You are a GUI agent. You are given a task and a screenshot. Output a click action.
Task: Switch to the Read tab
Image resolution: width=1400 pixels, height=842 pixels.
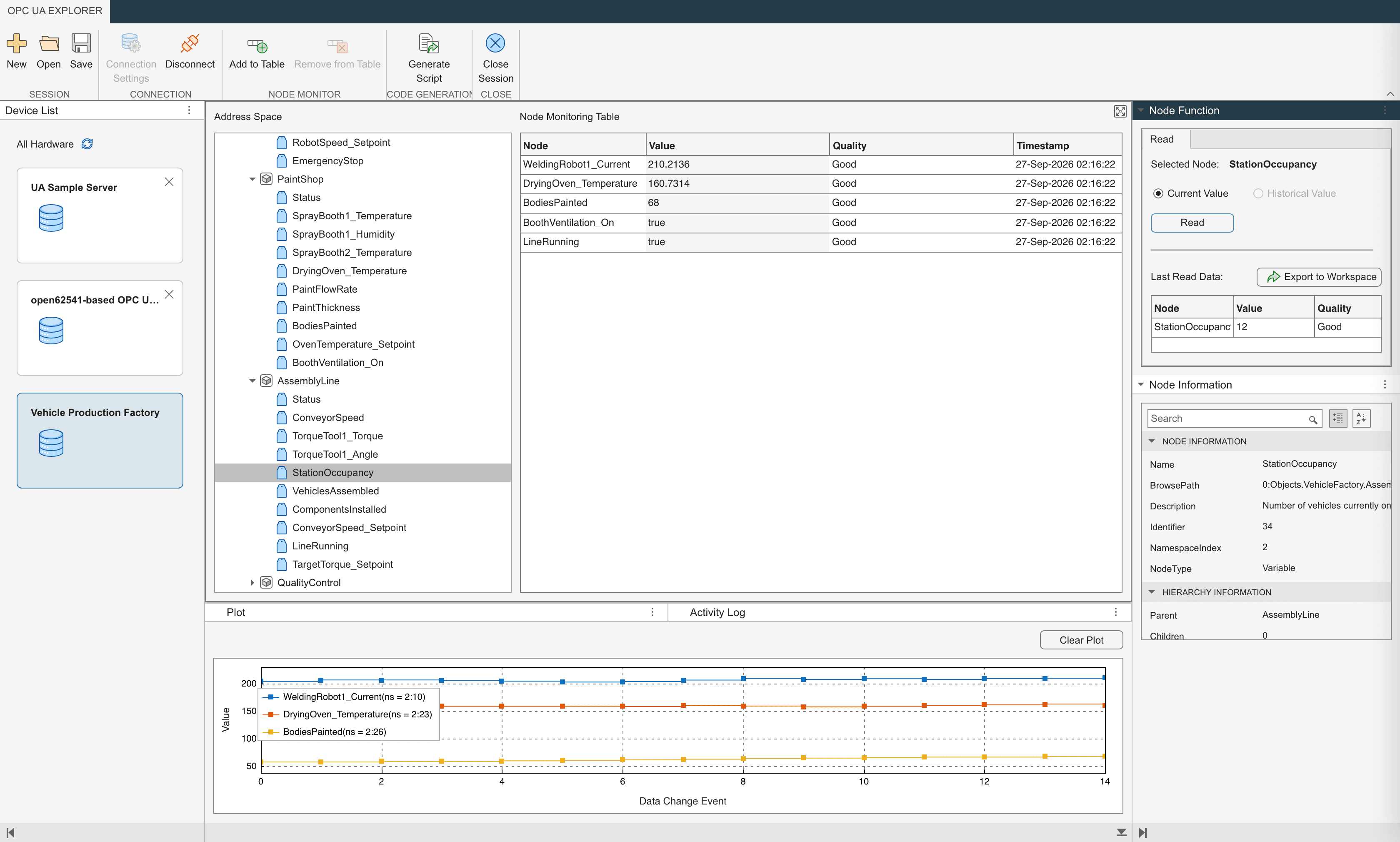pyautogui.click(x=1165, y=139)
